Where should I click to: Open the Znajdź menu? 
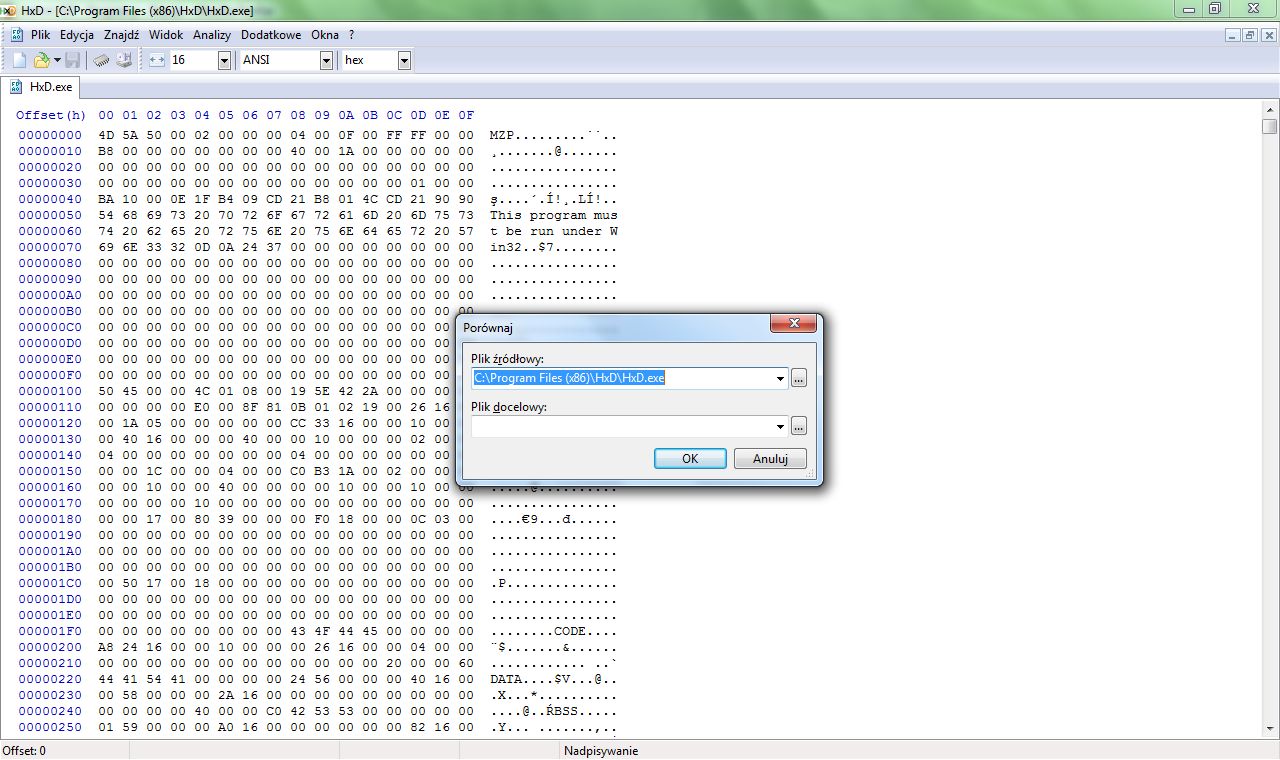[121, 34]
